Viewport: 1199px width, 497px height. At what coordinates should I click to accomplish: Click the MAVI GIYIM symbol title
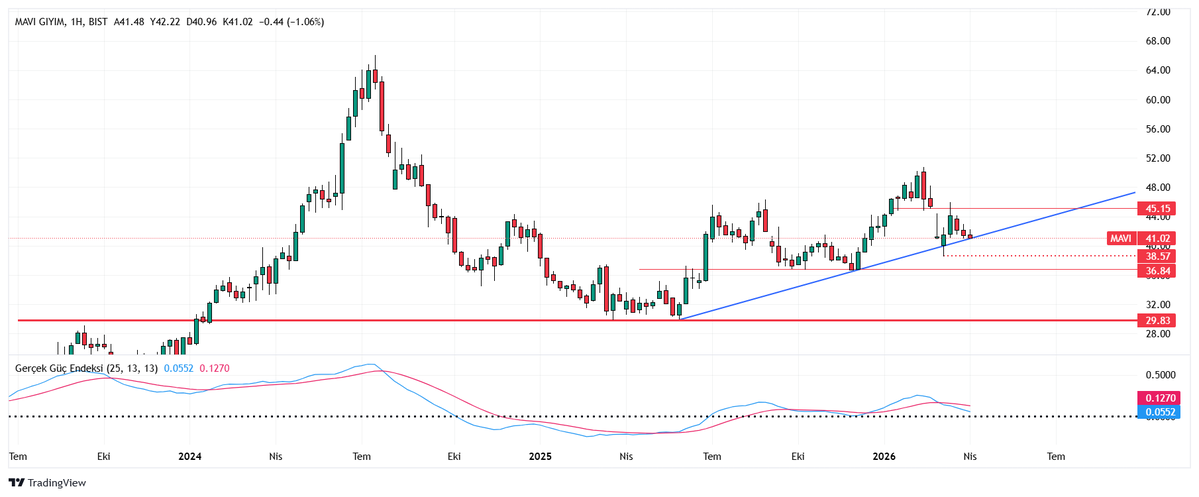click(39, 22)
